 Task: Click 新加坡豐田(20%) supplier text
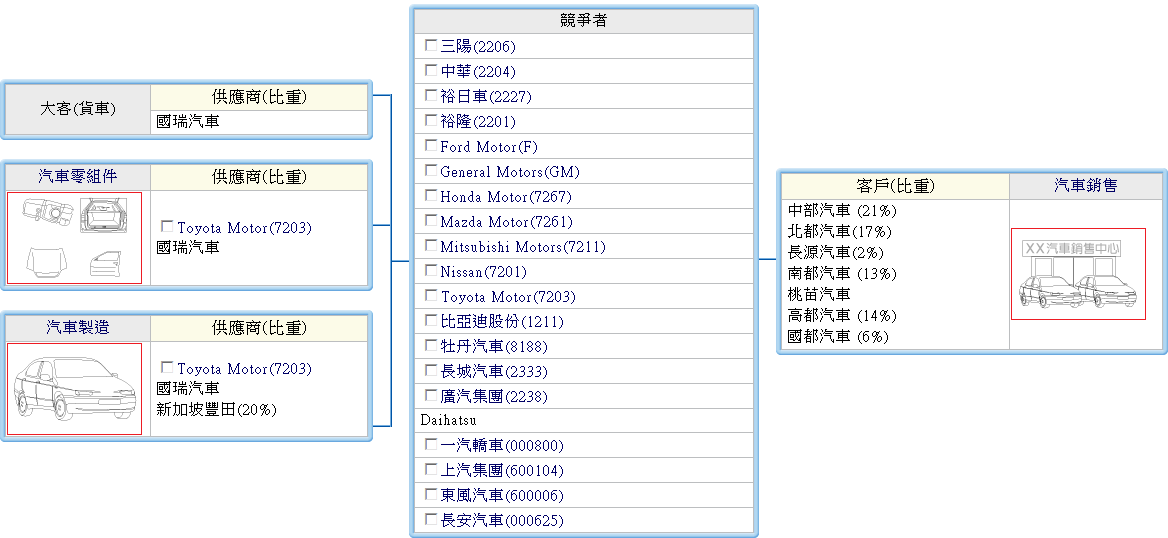217,409
